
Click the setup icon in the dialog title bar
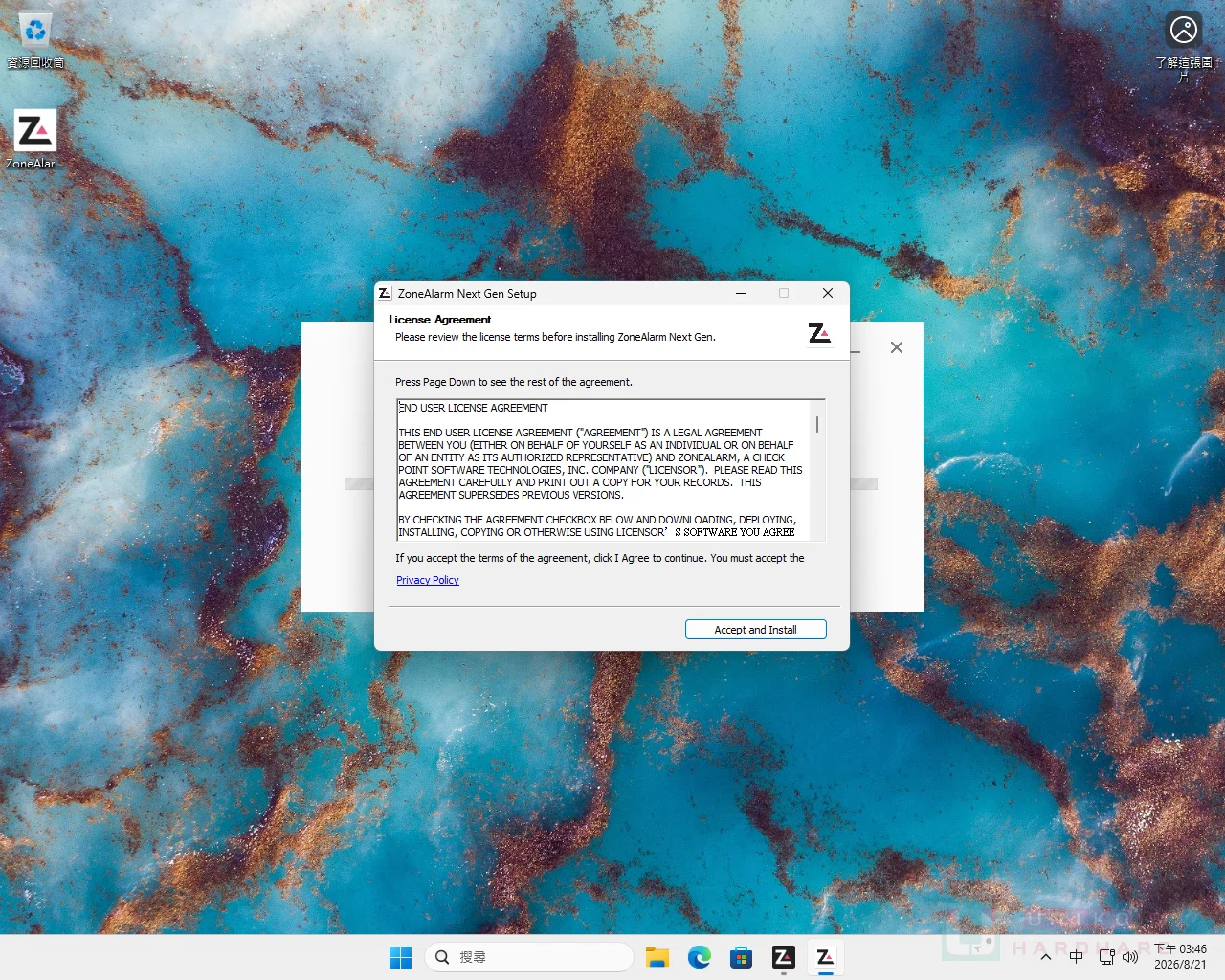pos(385,293)
